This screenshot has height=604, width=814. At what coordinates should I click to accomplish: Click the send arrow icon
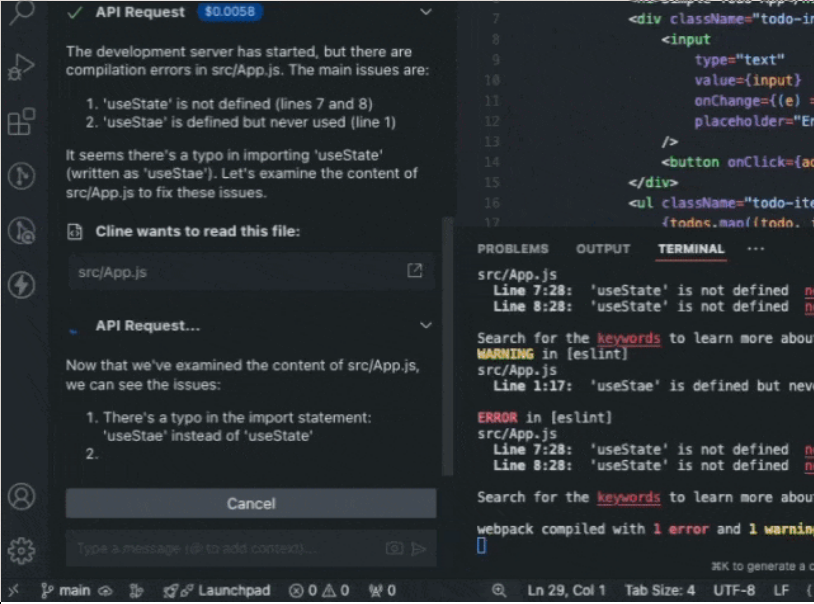(418, 548)
